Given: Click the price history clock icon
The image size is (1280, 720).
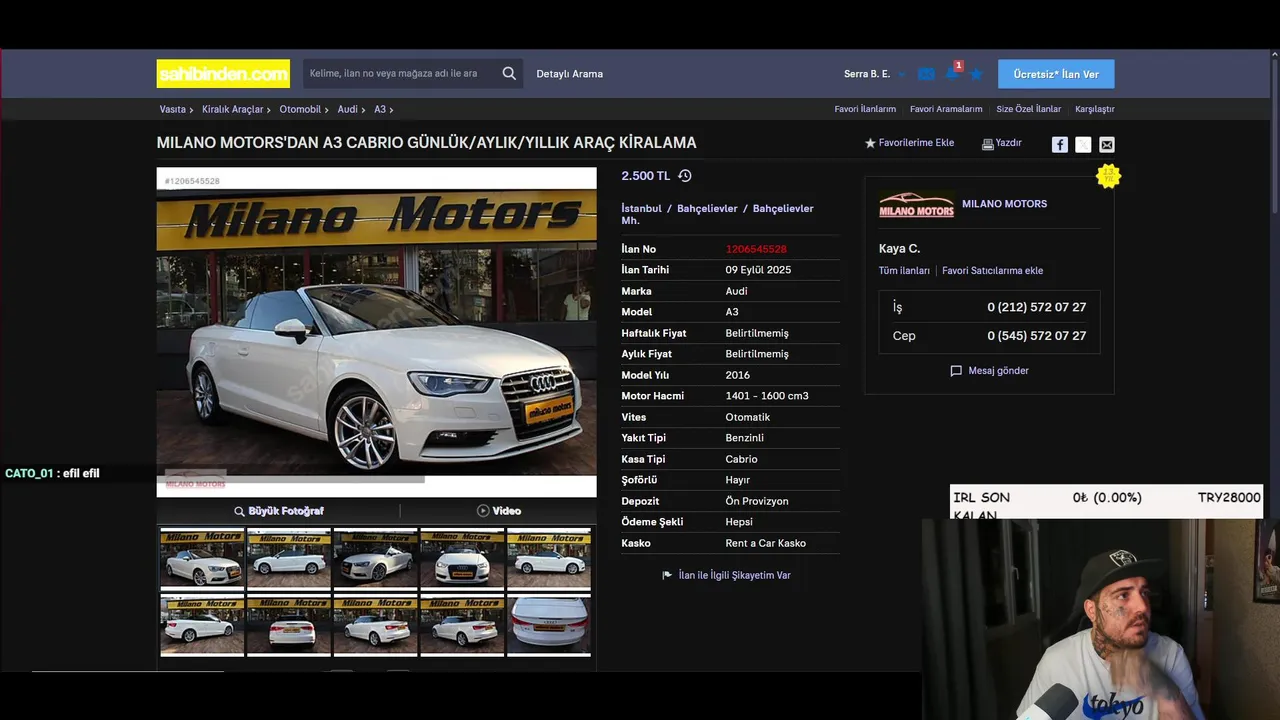Looking at the screenshot, I should [685, 176].
